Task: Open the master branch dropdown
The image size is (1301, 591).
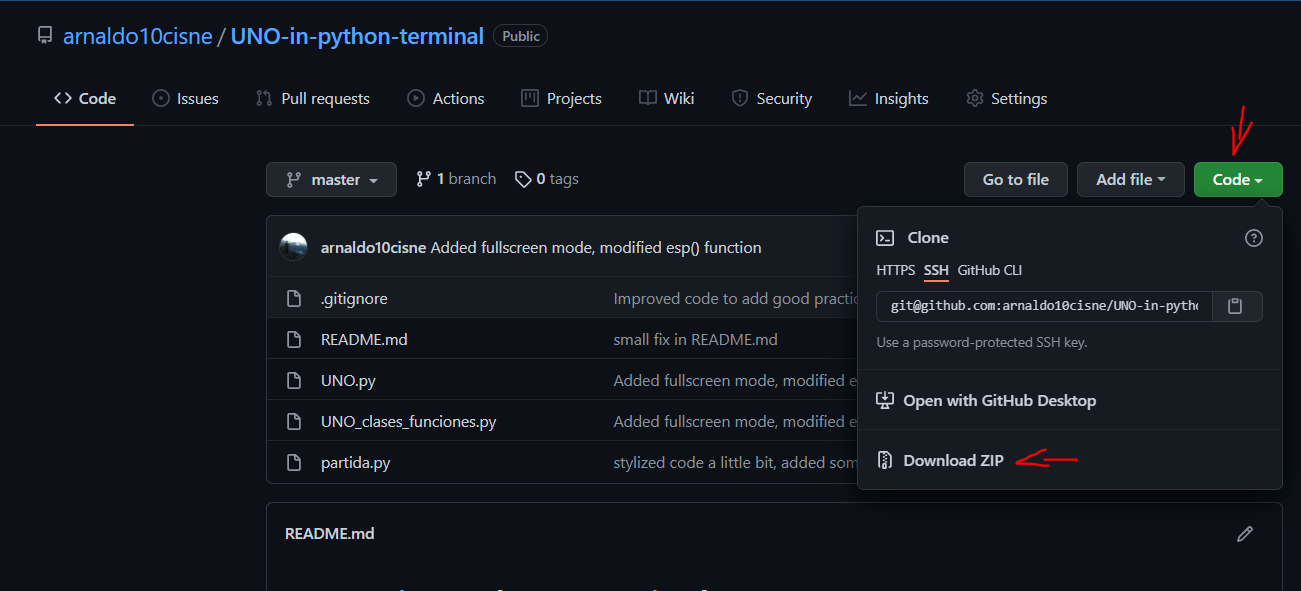Action: (331, 179)
